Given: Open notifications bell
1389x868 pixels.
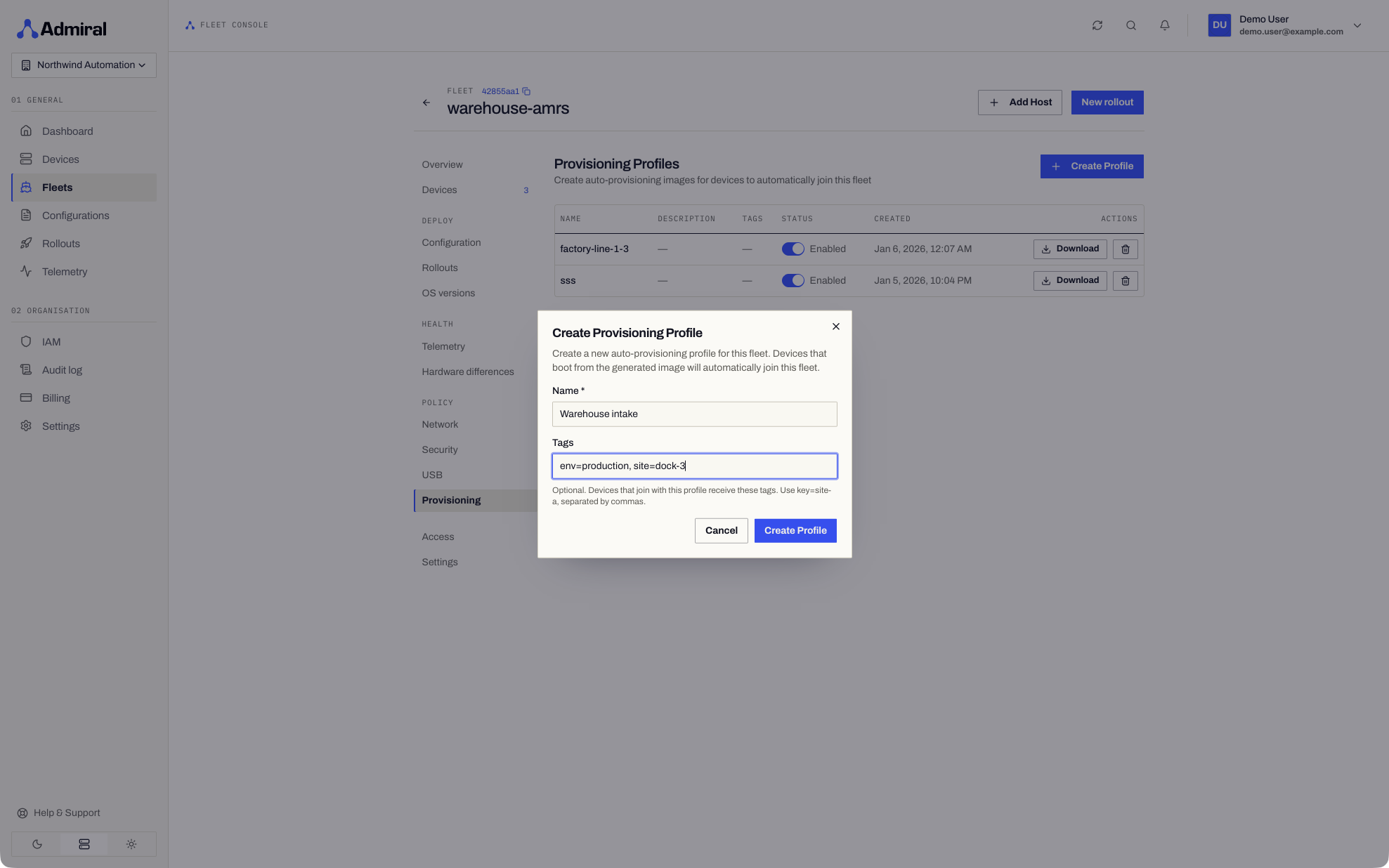Looking at the screenshot, I should tap(1165, 25).
